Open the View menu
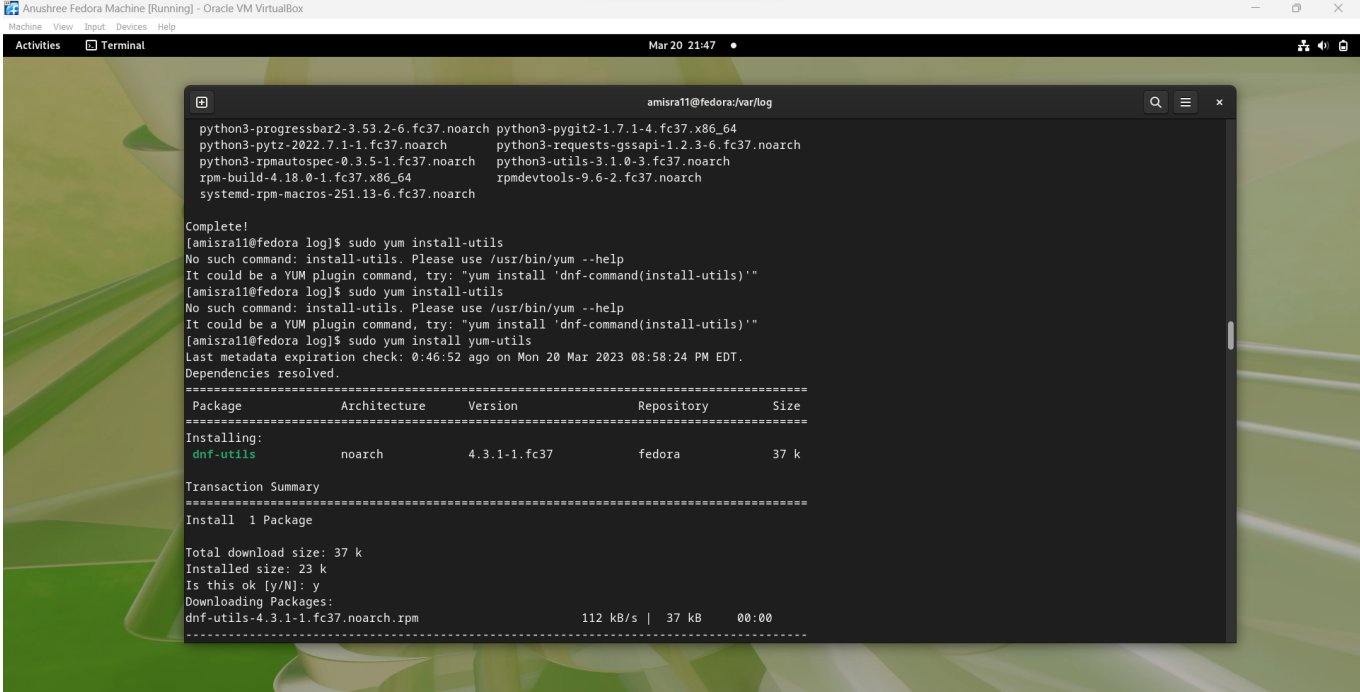Viewport: 1360px width, 692px height. [62, 27]
